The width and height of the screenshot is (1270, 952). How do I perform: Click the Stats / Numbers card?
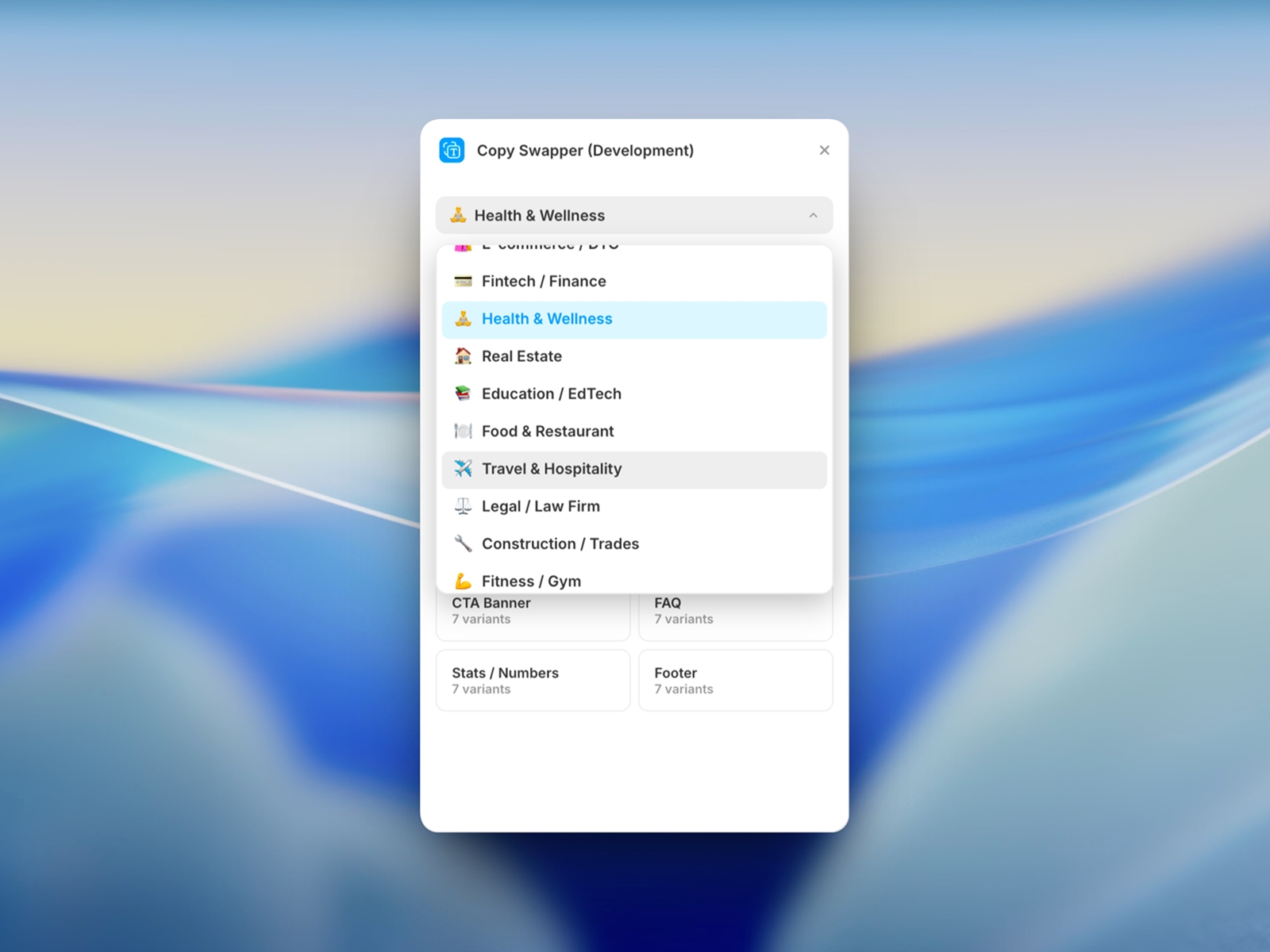pos(533,680)
